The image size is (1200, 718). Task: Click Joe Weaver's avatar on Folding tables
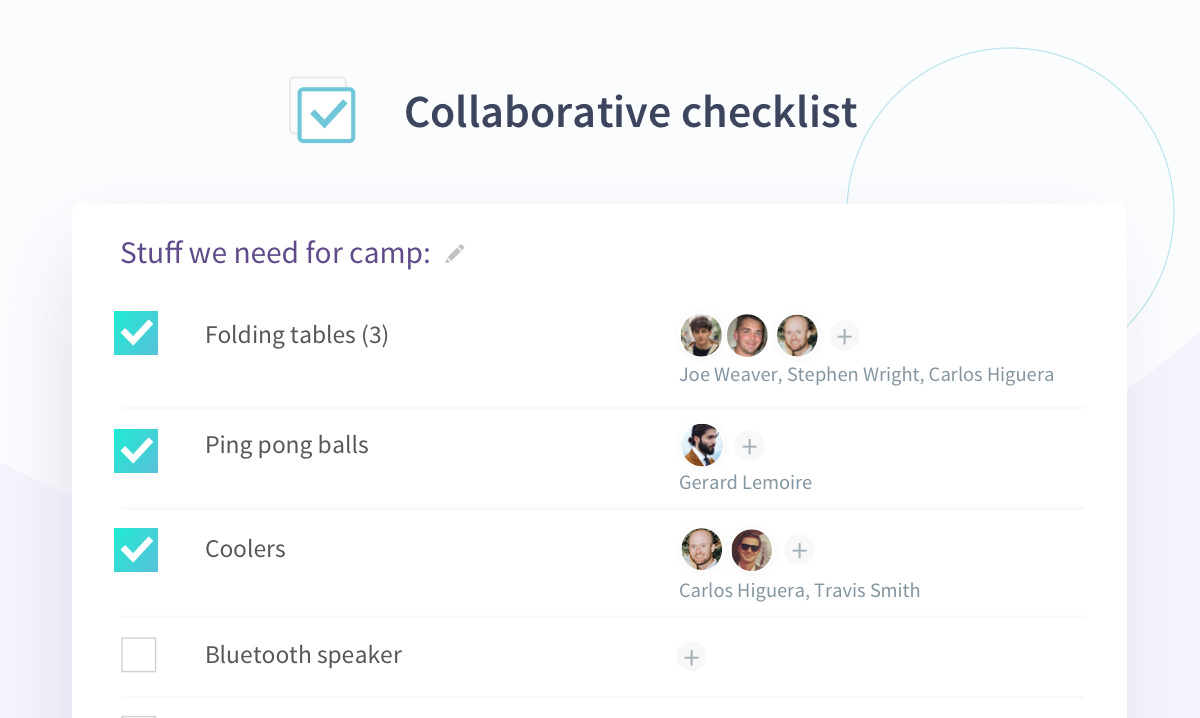(x=701, y=336)
